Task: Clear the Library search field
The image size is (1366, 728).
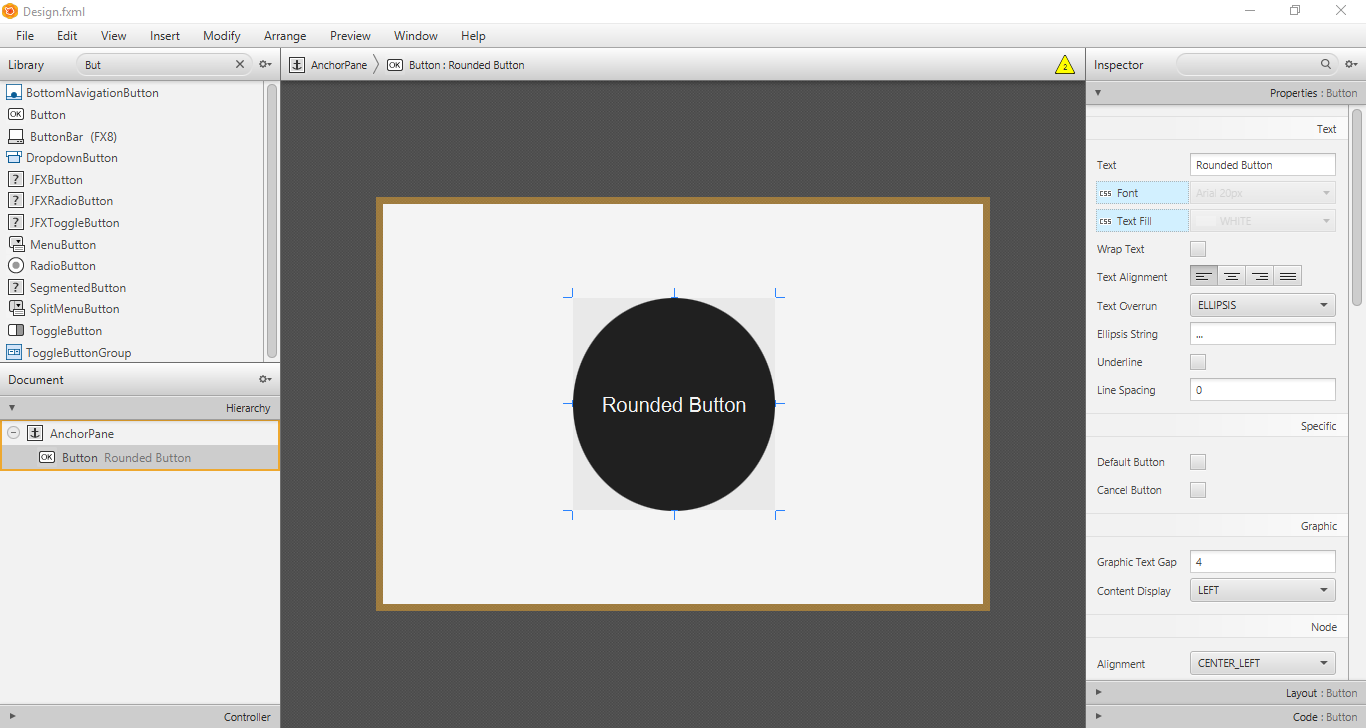Action: tap(239, 64)
